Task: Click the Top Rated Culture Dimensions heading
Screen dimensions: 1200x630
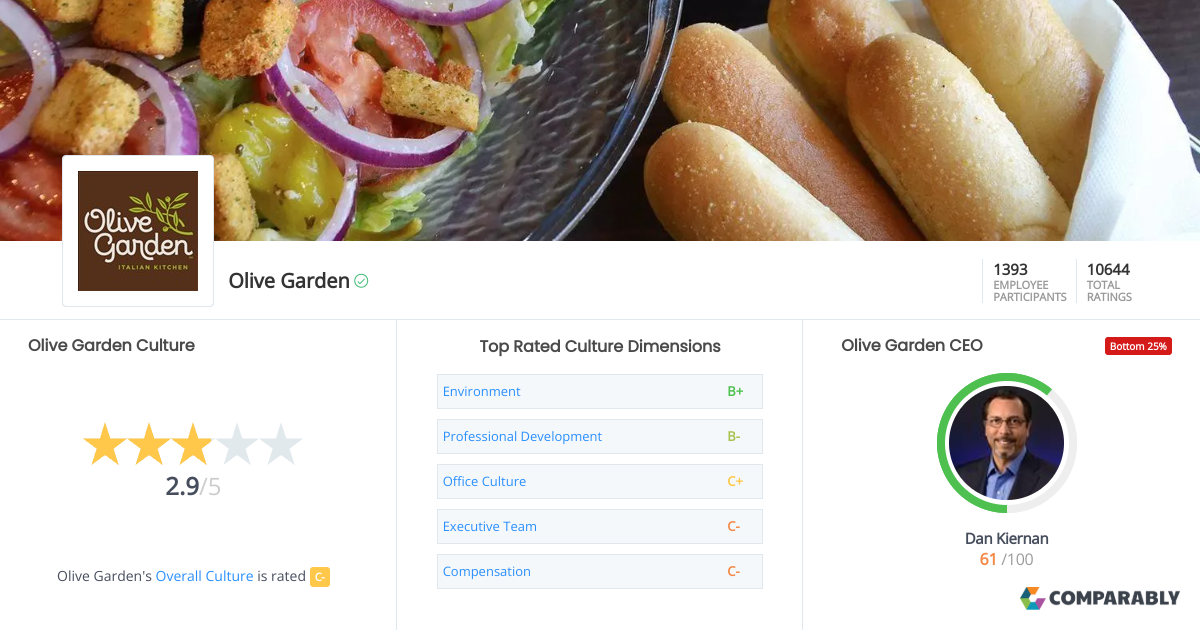Action: pos(599,346)
